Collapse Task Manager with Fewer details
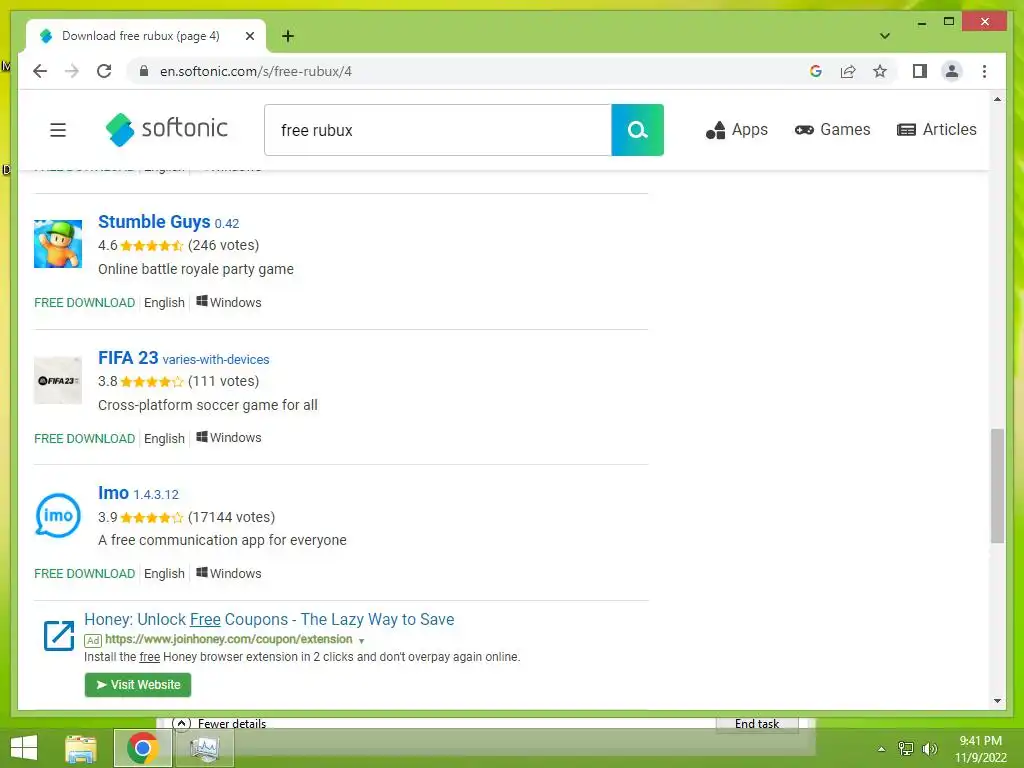Viewport: 1024px width, 768px height. (x=219, y=724)
